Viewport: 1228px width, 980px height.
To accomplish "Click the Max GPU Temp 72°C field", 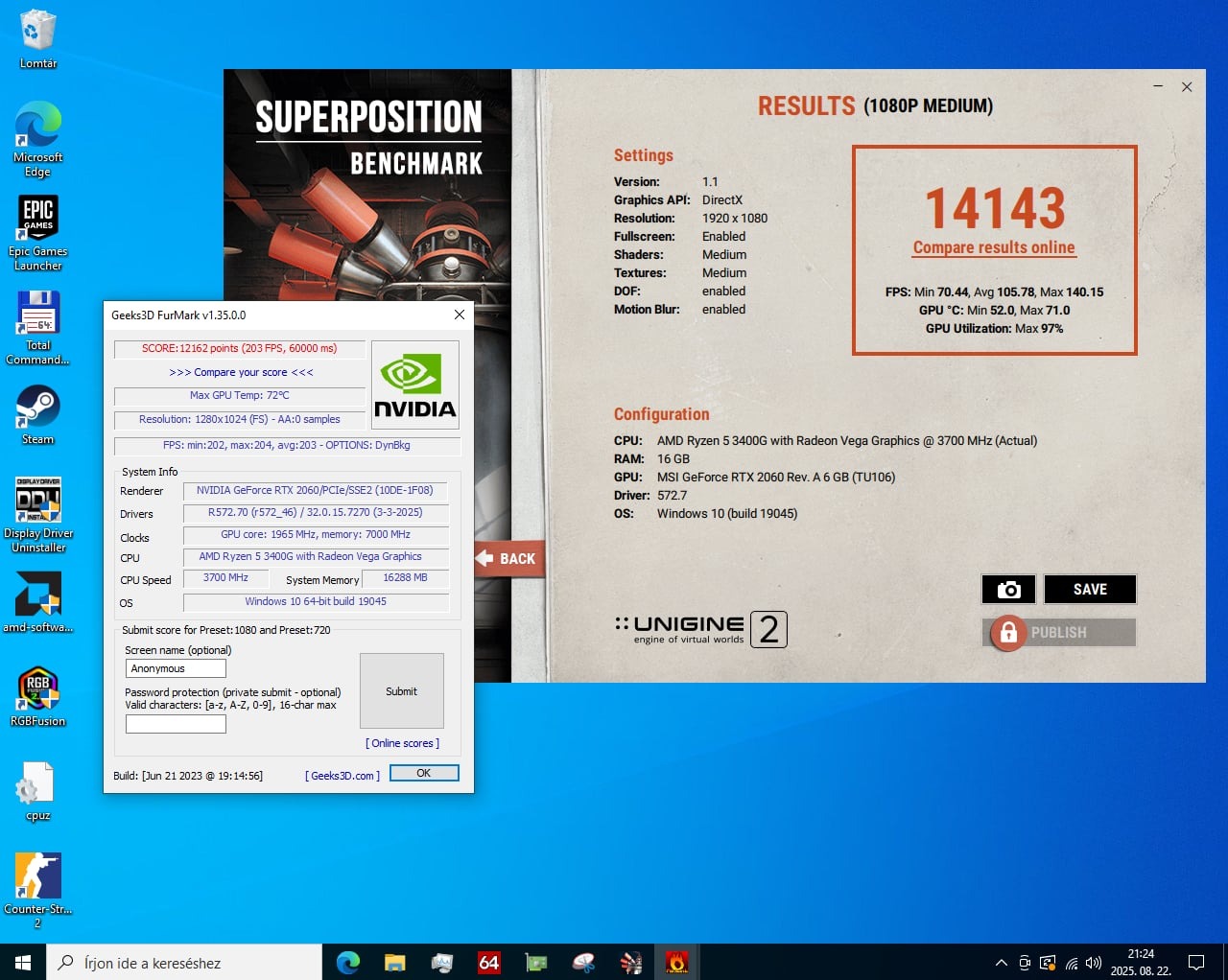I will pos(239,395).
